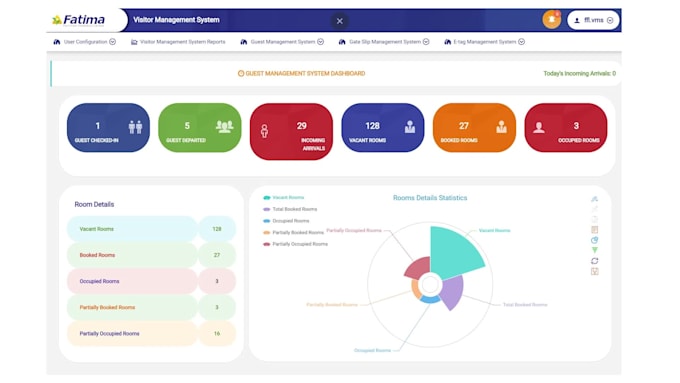
Task: Click the user icon on the red Occupied Rooms card
Action: [x=539, y=127]
